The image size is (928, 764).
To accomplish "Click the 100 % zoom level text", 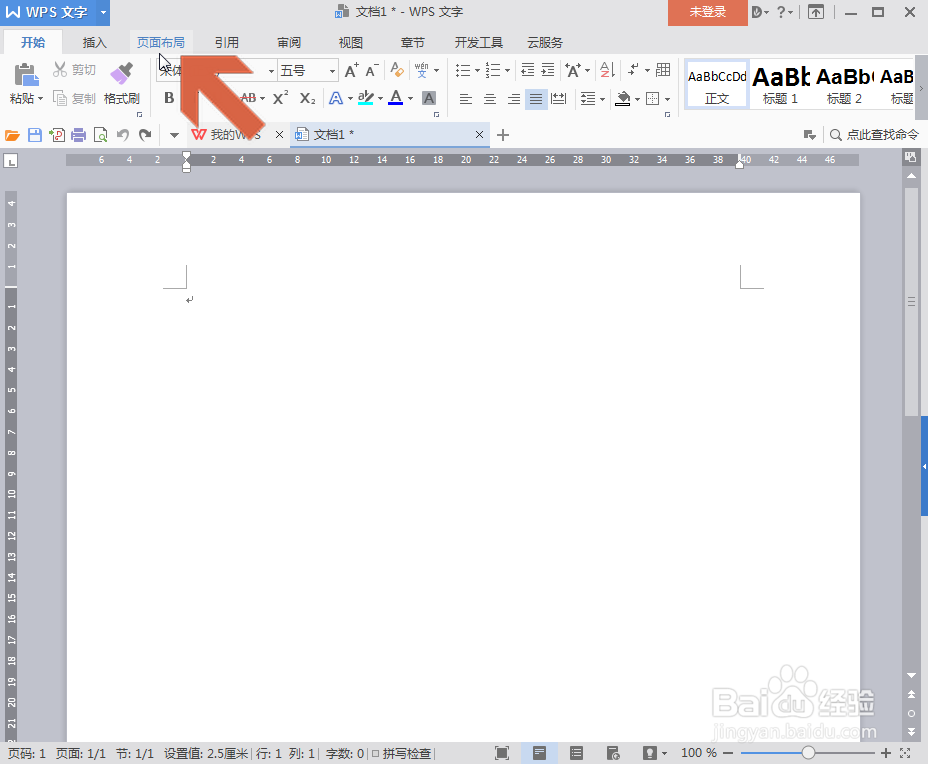I will (x=698, y=753).
